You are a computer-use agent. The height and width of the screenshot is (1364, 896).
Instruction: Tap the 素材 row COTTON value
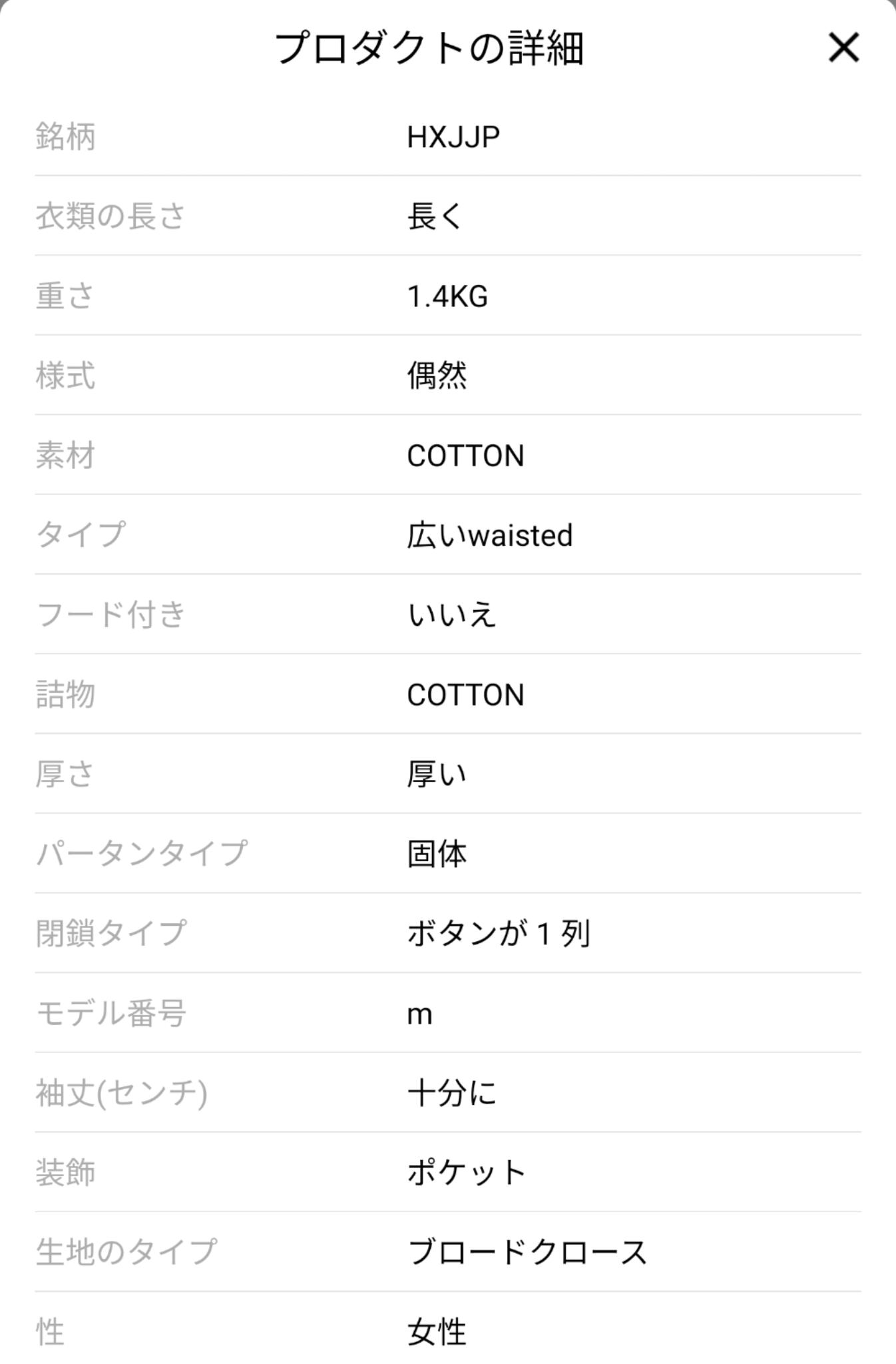pyautogui.click(x=465, y=456)
